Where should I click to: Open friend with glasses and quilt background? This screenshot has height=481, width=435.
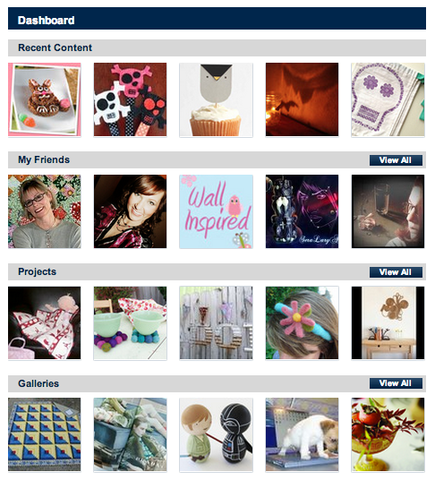coord(44,211)
